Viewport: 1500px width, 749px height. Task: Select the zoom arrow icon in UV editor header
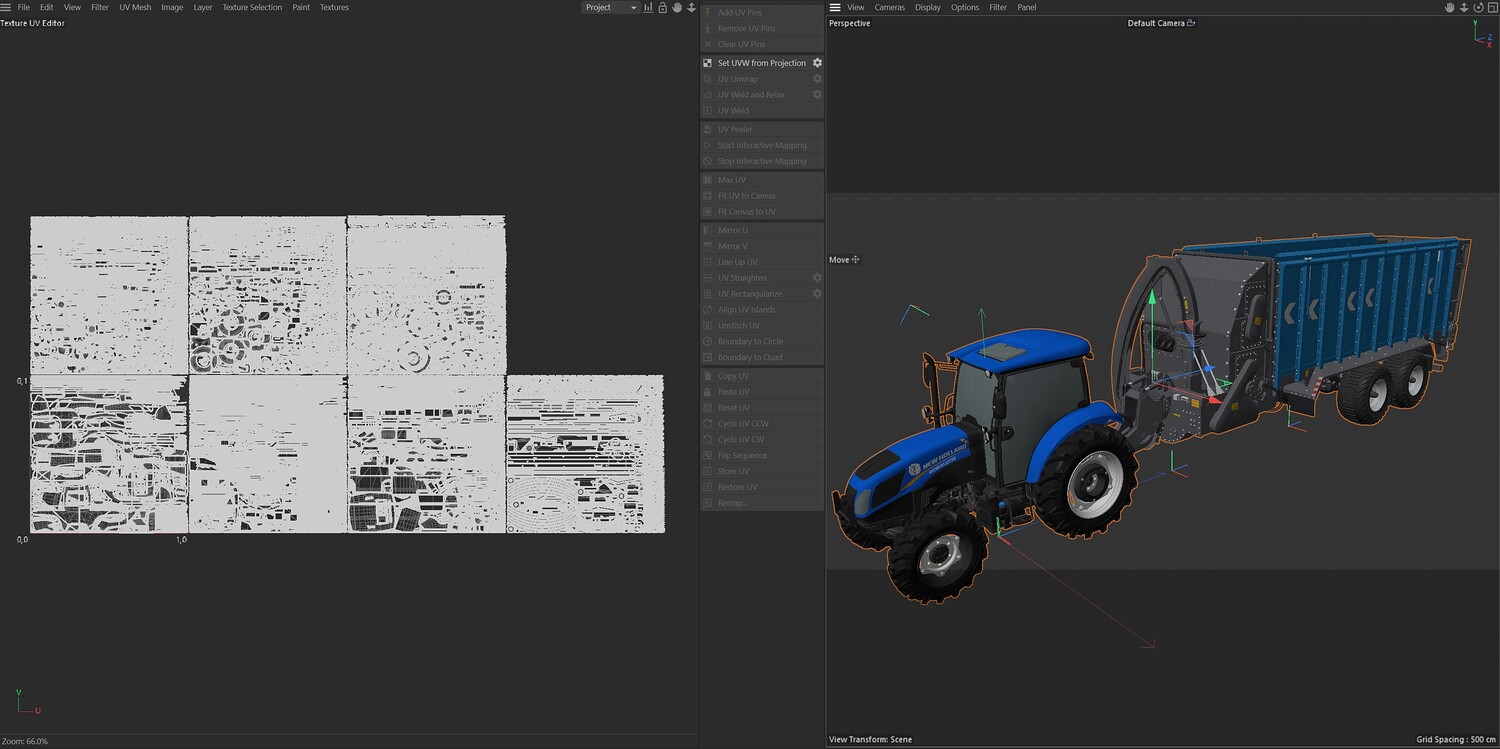point(691,7)
